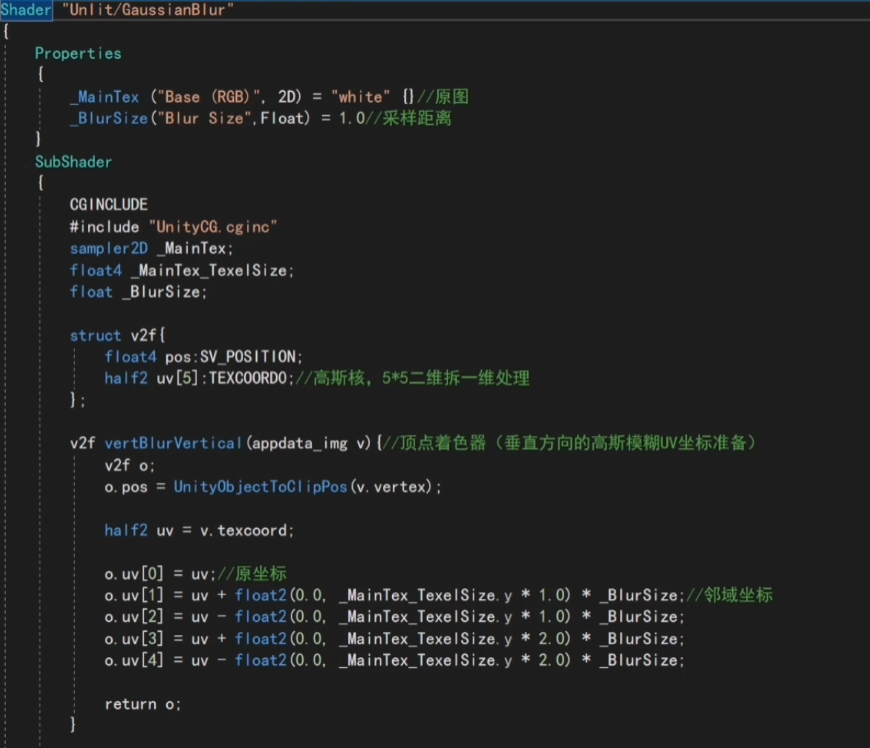The image size is (870, 748).
Task: Click the //邻域坐标 comment
Action: [730, 595]
